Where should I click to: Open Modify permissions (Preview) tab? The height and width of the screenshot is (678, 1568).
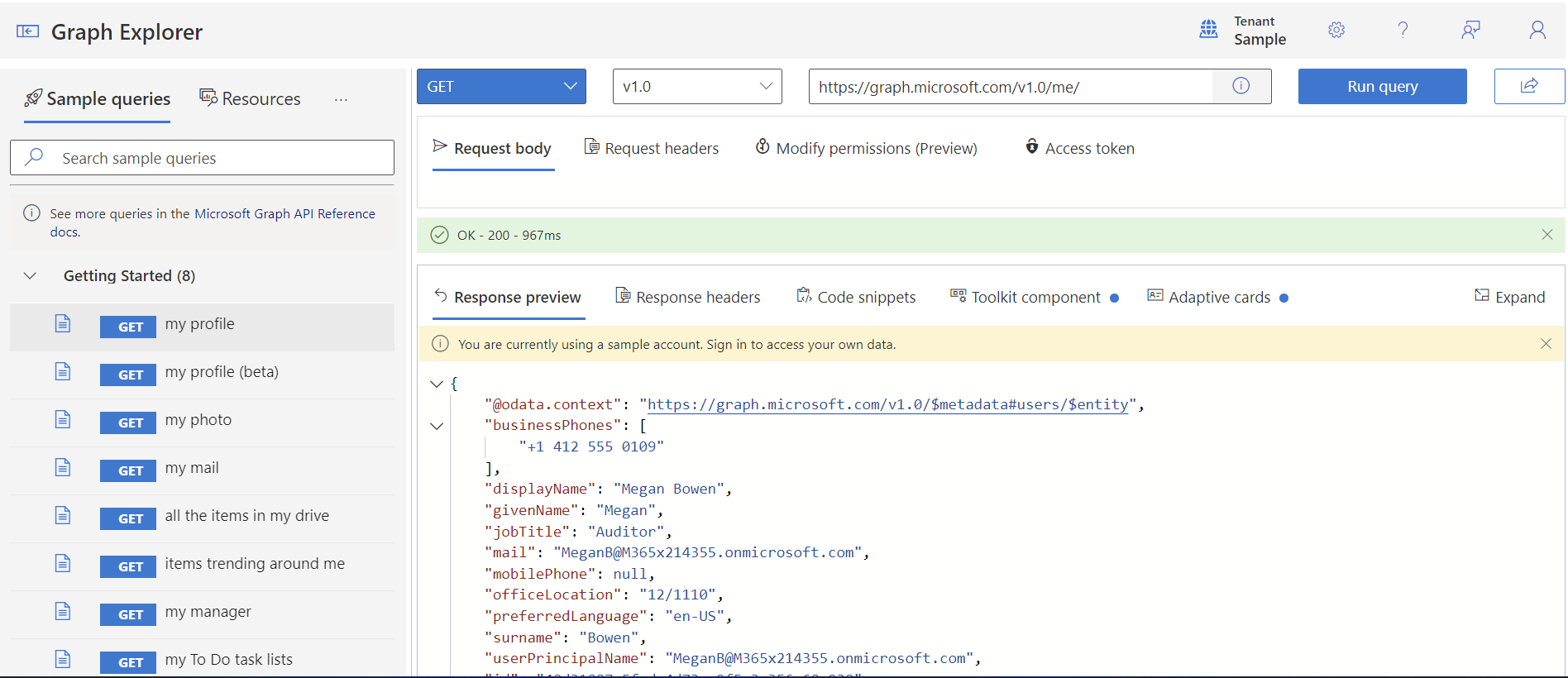(867, 148)
